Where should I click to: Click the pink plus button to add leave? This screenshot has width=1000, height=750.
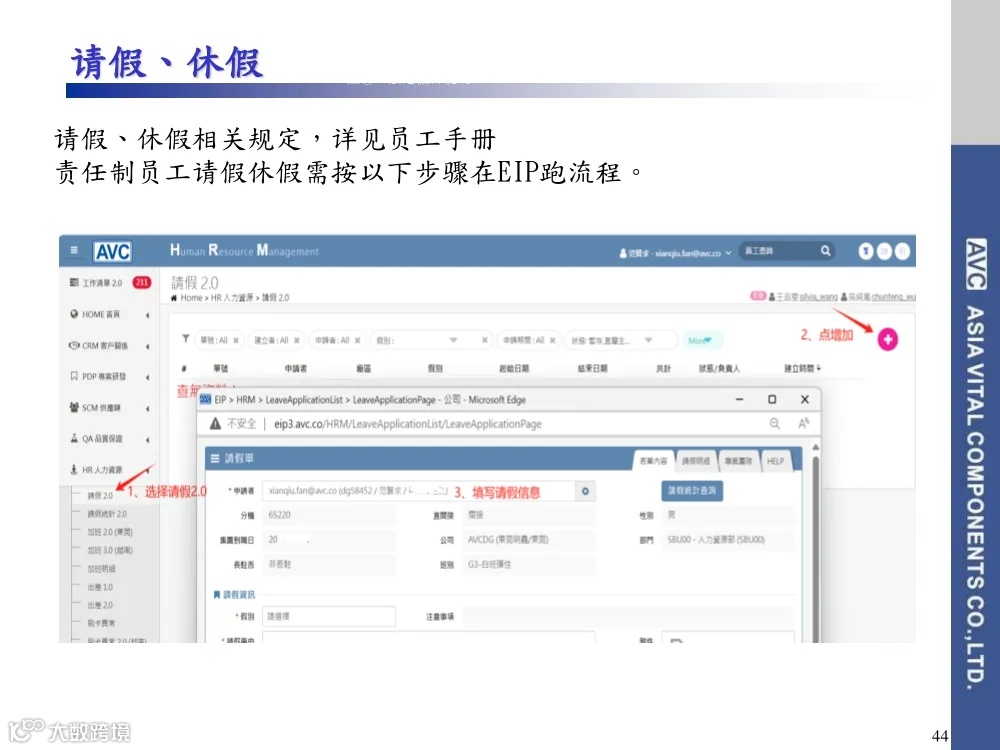pyautogui.click(x=888, y=340)
